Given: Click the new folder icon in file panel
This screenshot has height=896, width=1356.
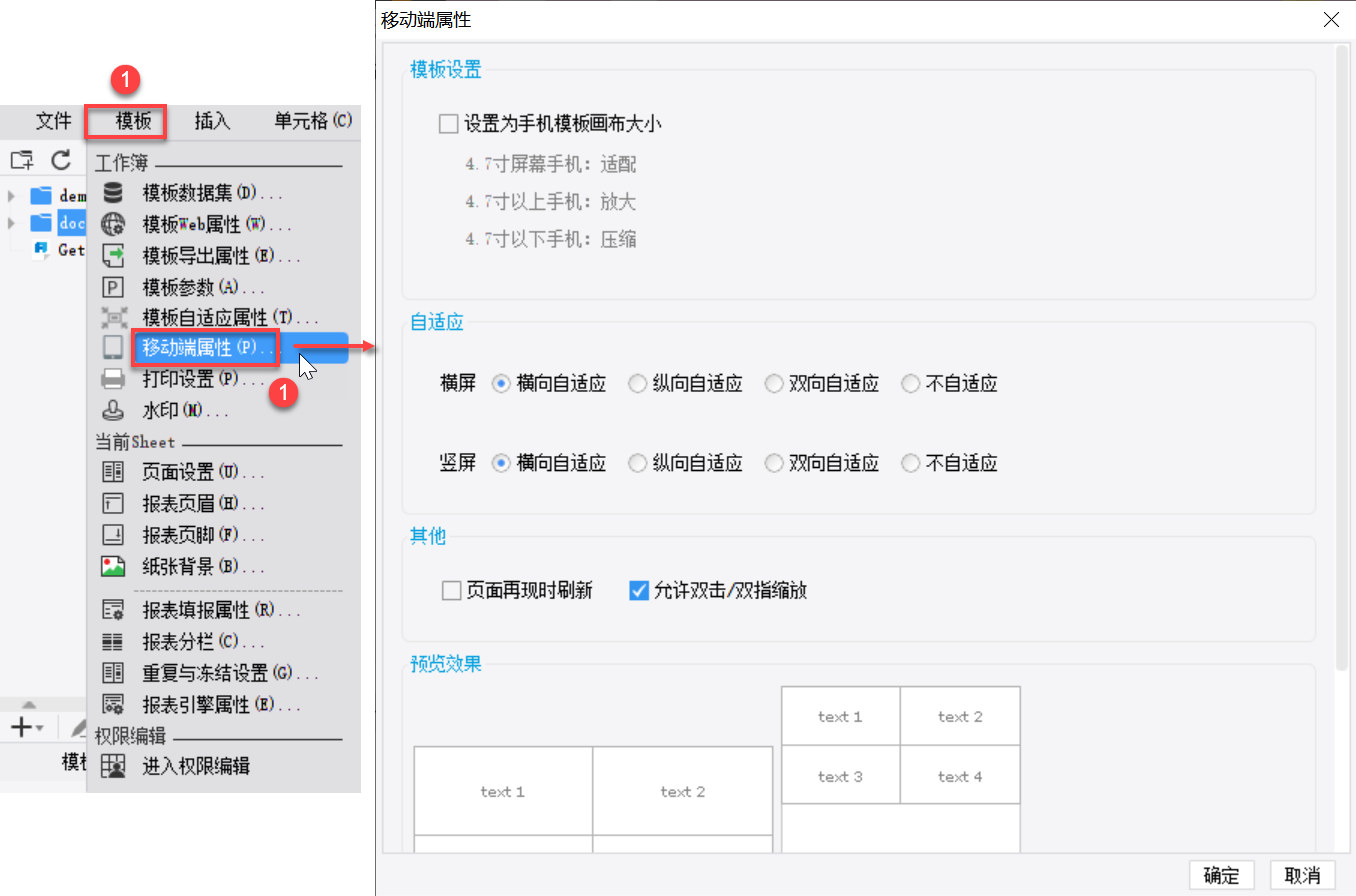Looking at the screenshot, I should pos(21,159).
